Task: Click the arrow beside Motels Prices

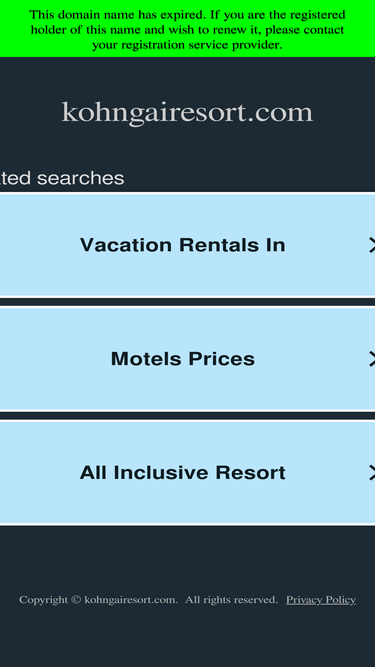Action: [372, 359]
